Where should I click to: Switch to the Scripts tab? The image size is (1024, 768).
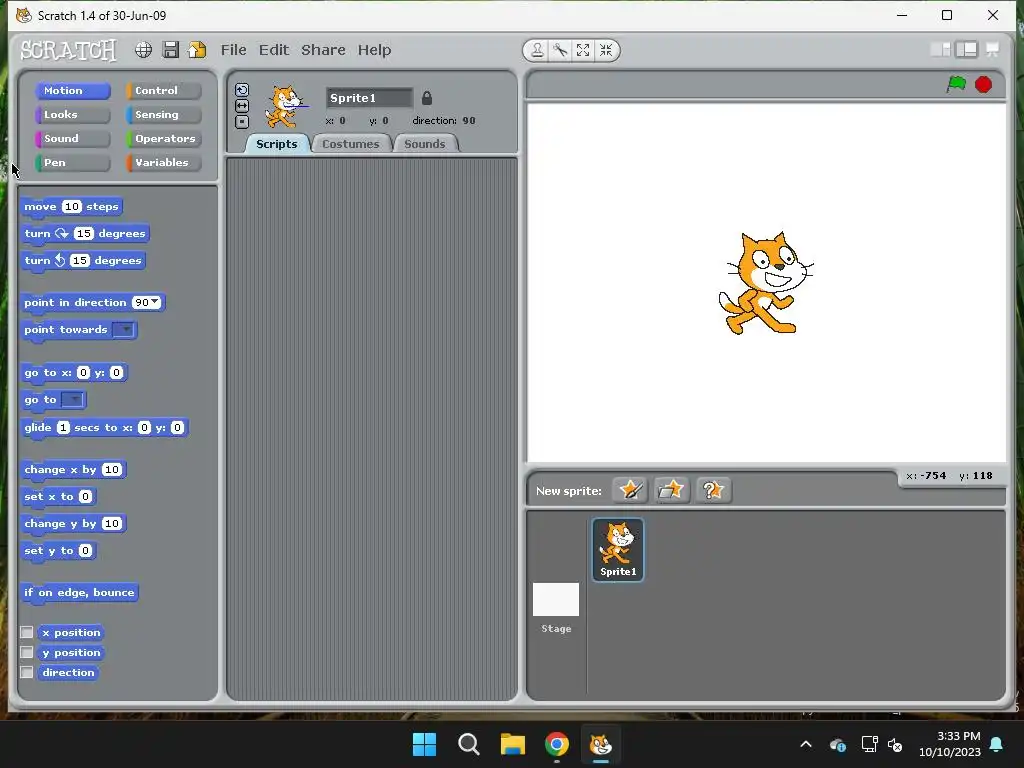[x=276, y=144]
